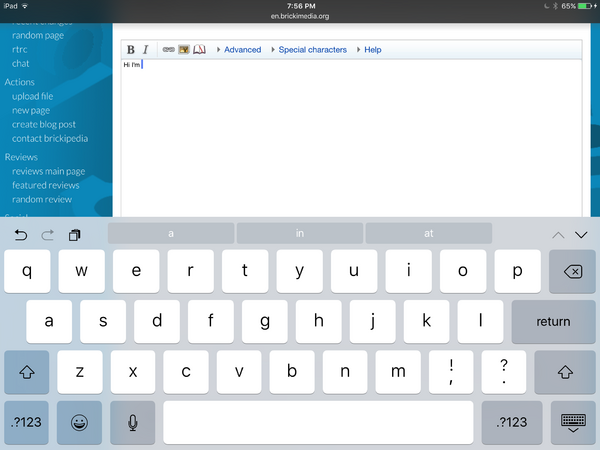Open create blog post link
This screenshot has height=450, width=600.
(x=44, y=124)
